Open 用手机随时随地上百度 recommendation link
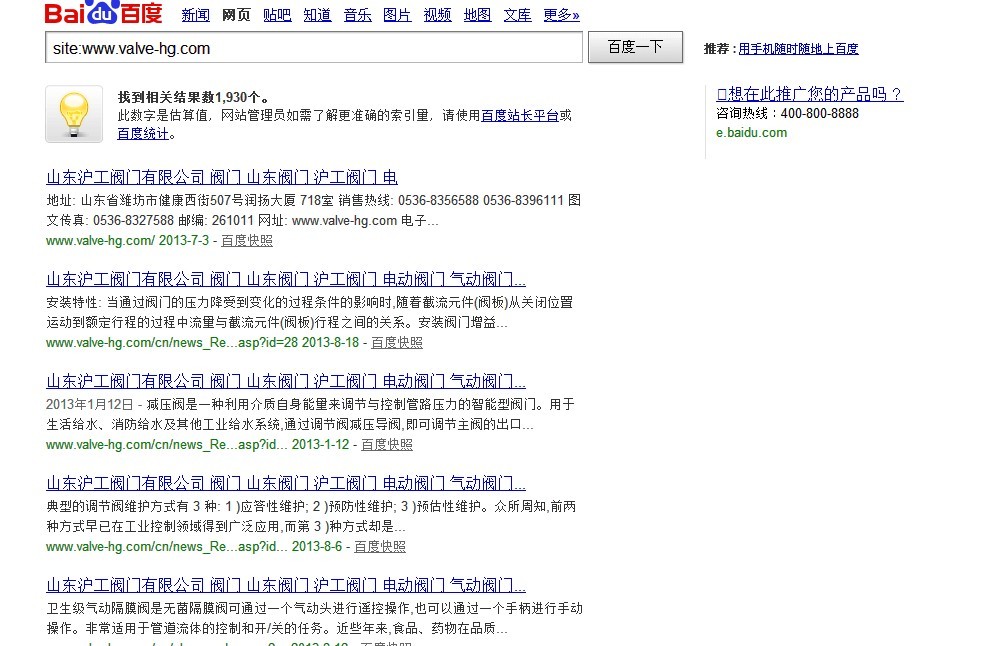The height and width of the screenshot is (646, 986). 798,48
